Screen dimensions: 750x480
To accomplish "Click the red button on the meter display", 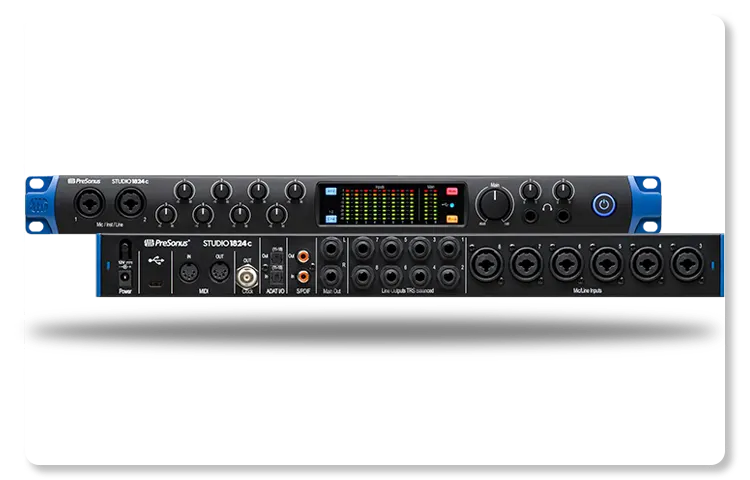I will [452, 191].
